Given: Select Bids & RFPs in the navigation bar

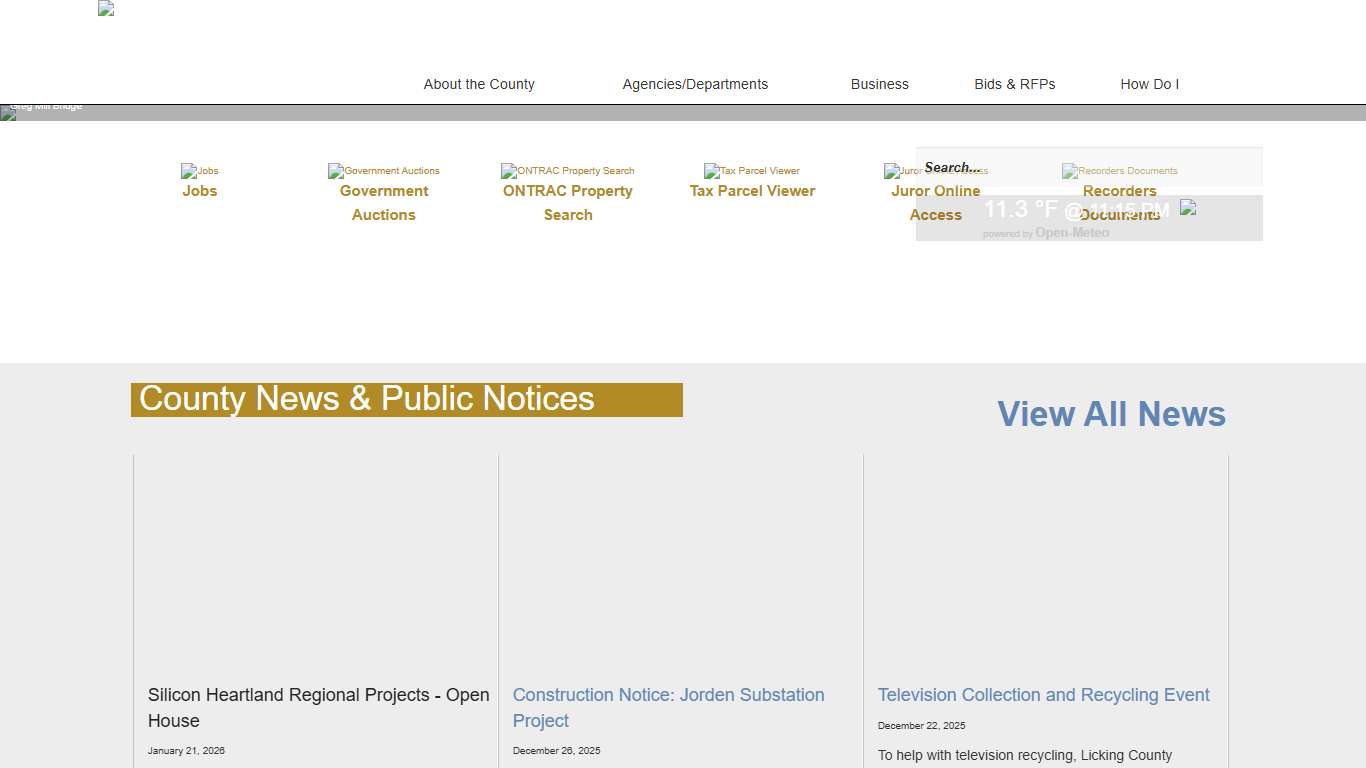Looking at the screenshot, I should pos(1014,84).
